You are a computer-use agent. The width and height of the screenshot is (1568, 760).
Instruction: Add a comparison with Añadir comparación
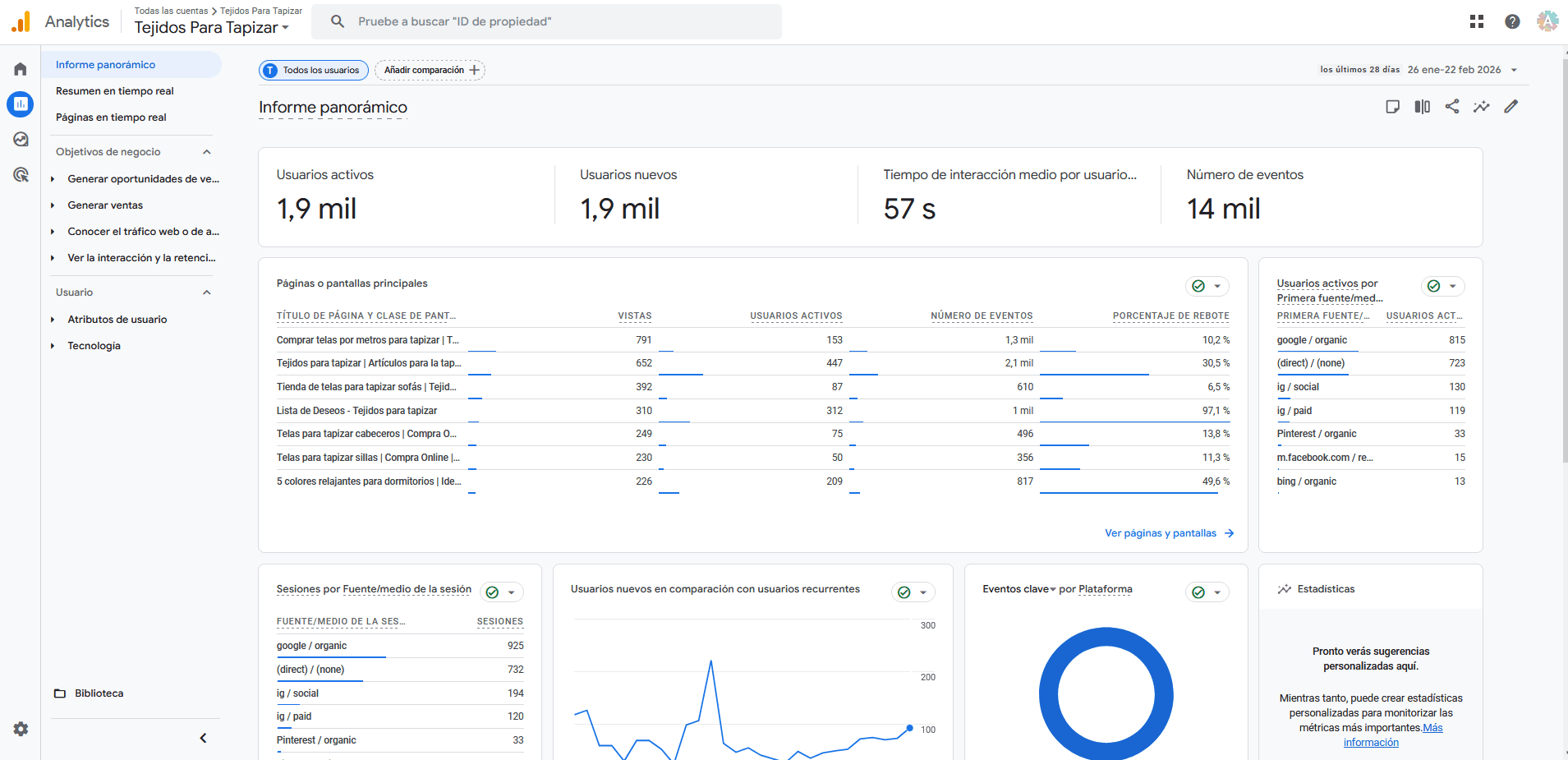tap(430, 70)
